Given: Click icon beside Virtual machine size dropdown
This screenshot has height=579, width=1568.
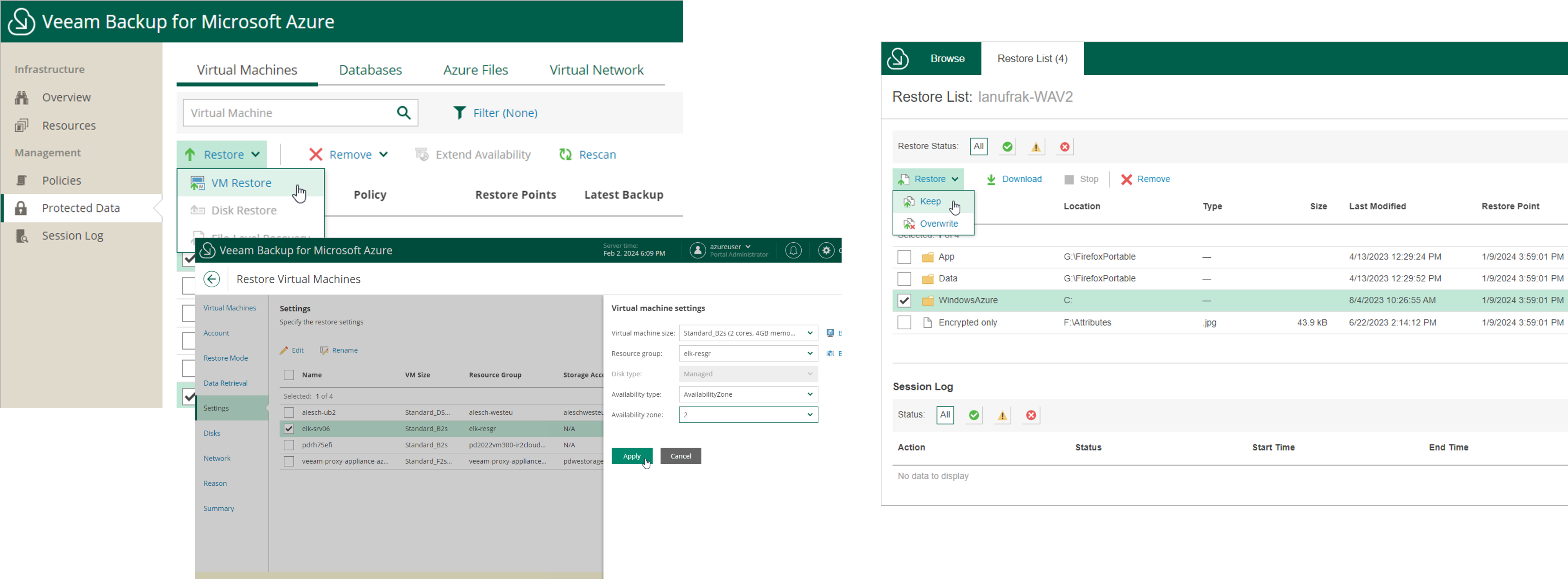Looking at the screenshot, I should click(x=830, y=333).
